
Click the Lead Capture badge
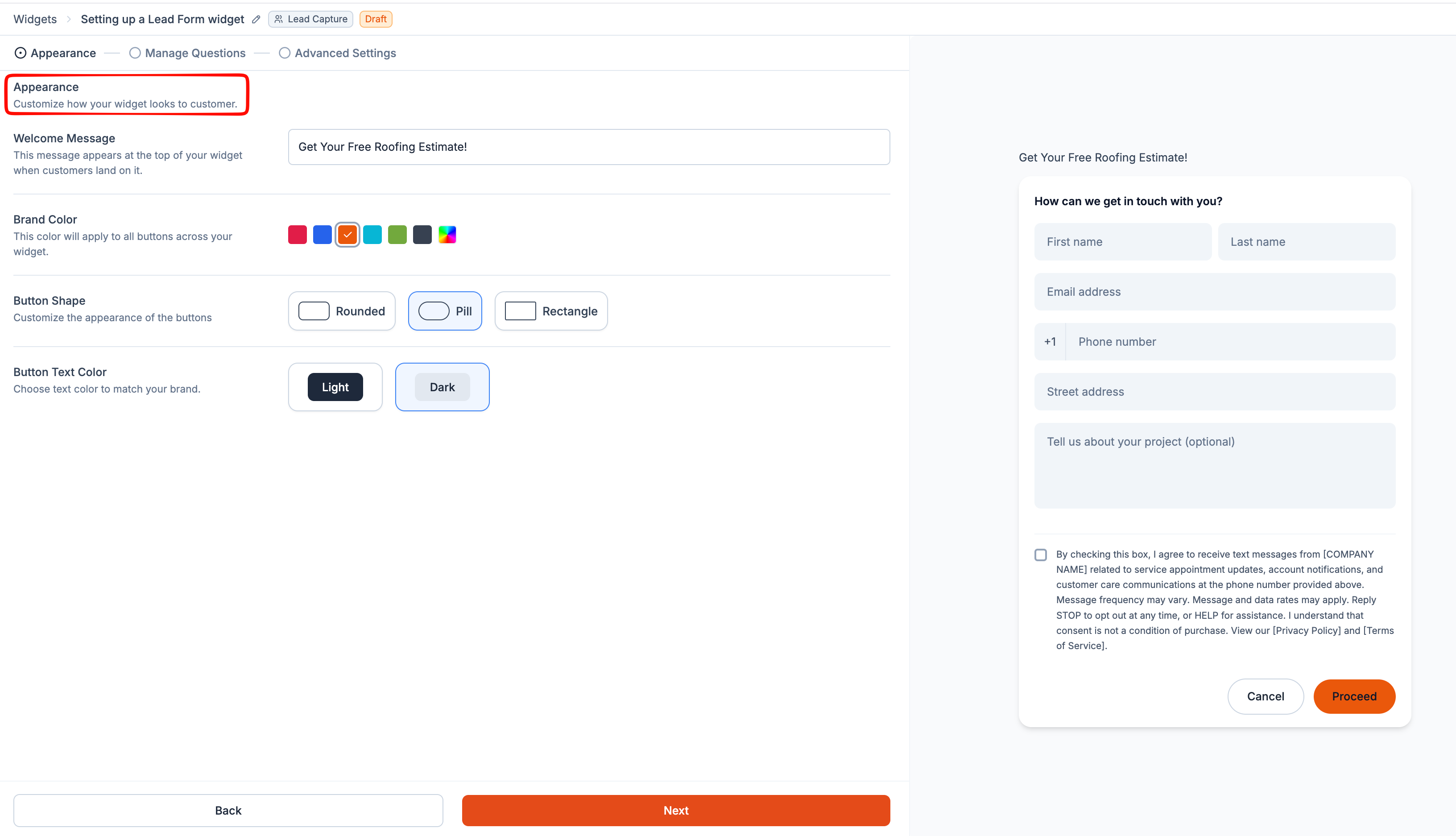[310, 19]
